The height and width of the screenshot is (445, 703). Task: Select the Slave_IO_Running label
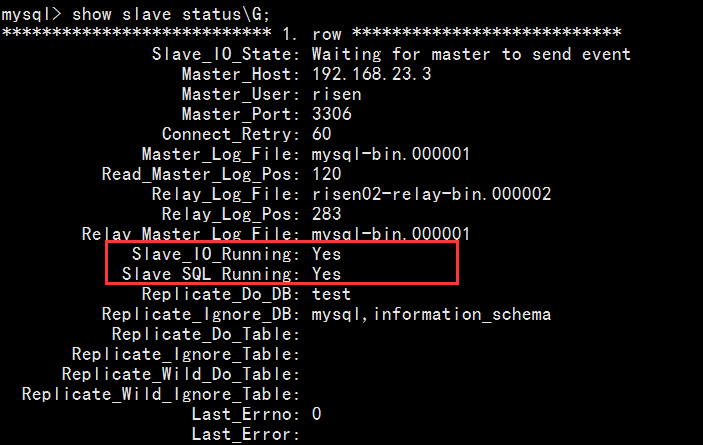[216, 254]
